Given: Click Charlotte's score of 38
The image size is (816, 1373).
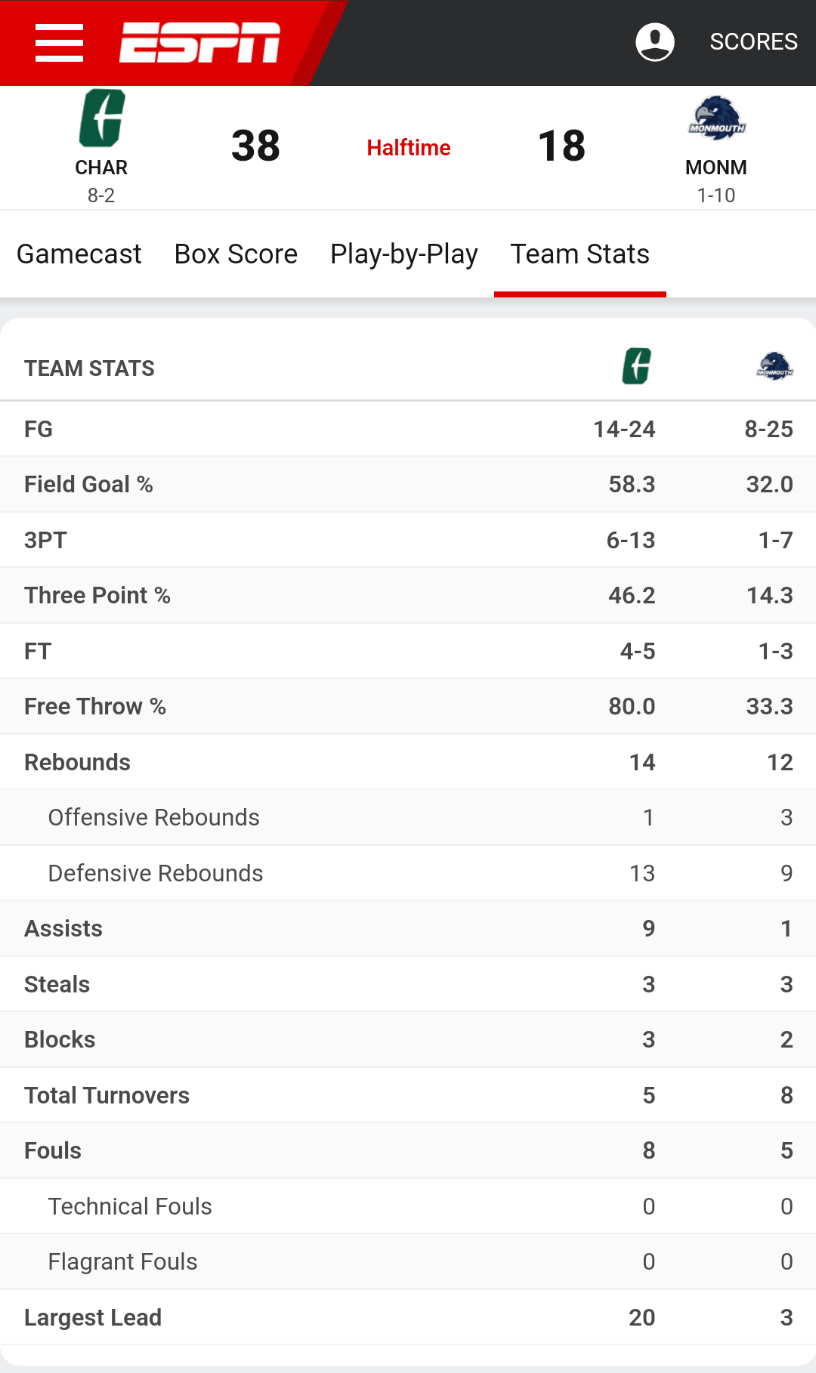Looking at the screenshot, I should pos(255,146).
